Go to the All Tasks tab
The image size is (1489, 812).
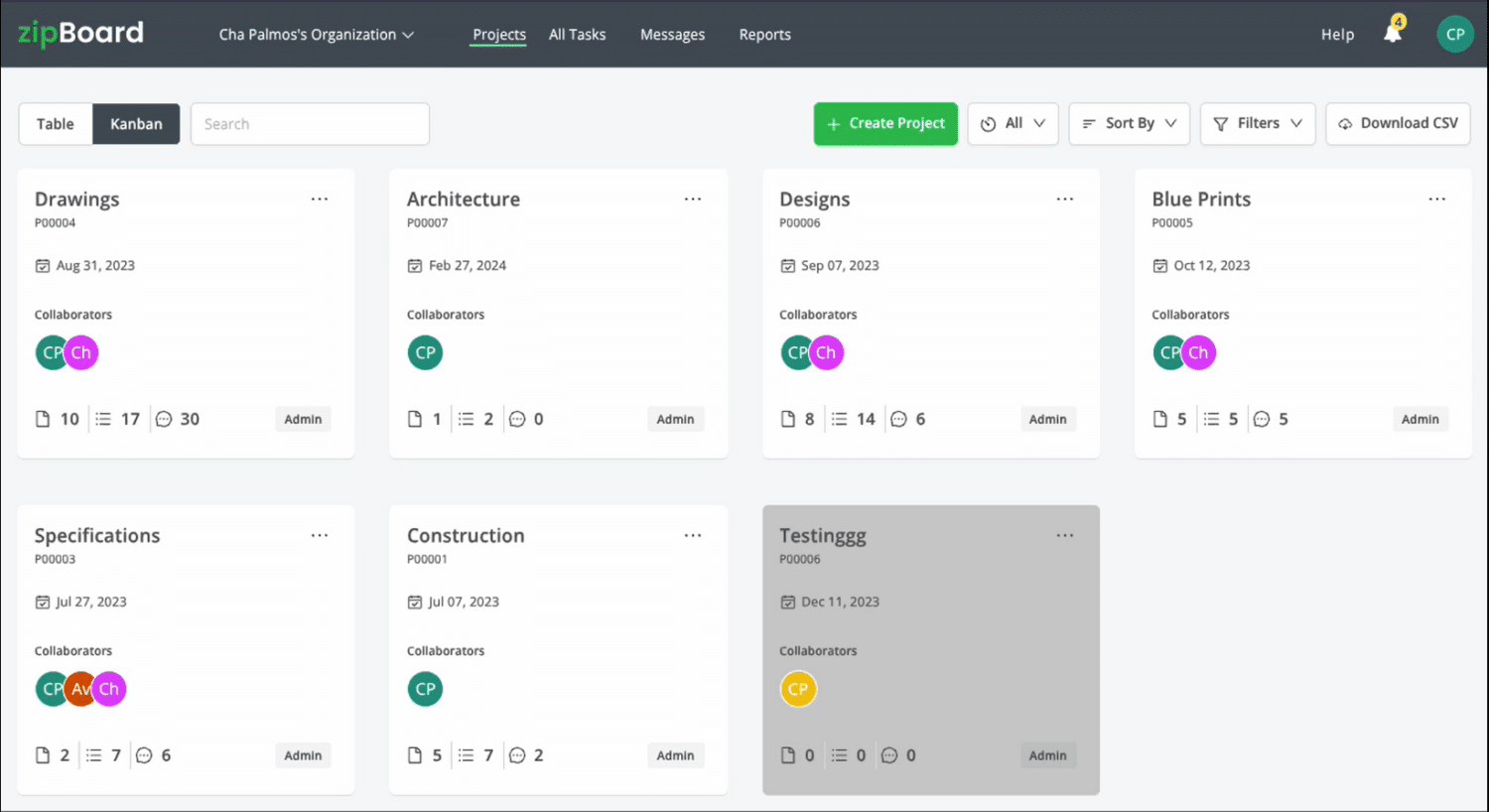click(x=577, y=33)
